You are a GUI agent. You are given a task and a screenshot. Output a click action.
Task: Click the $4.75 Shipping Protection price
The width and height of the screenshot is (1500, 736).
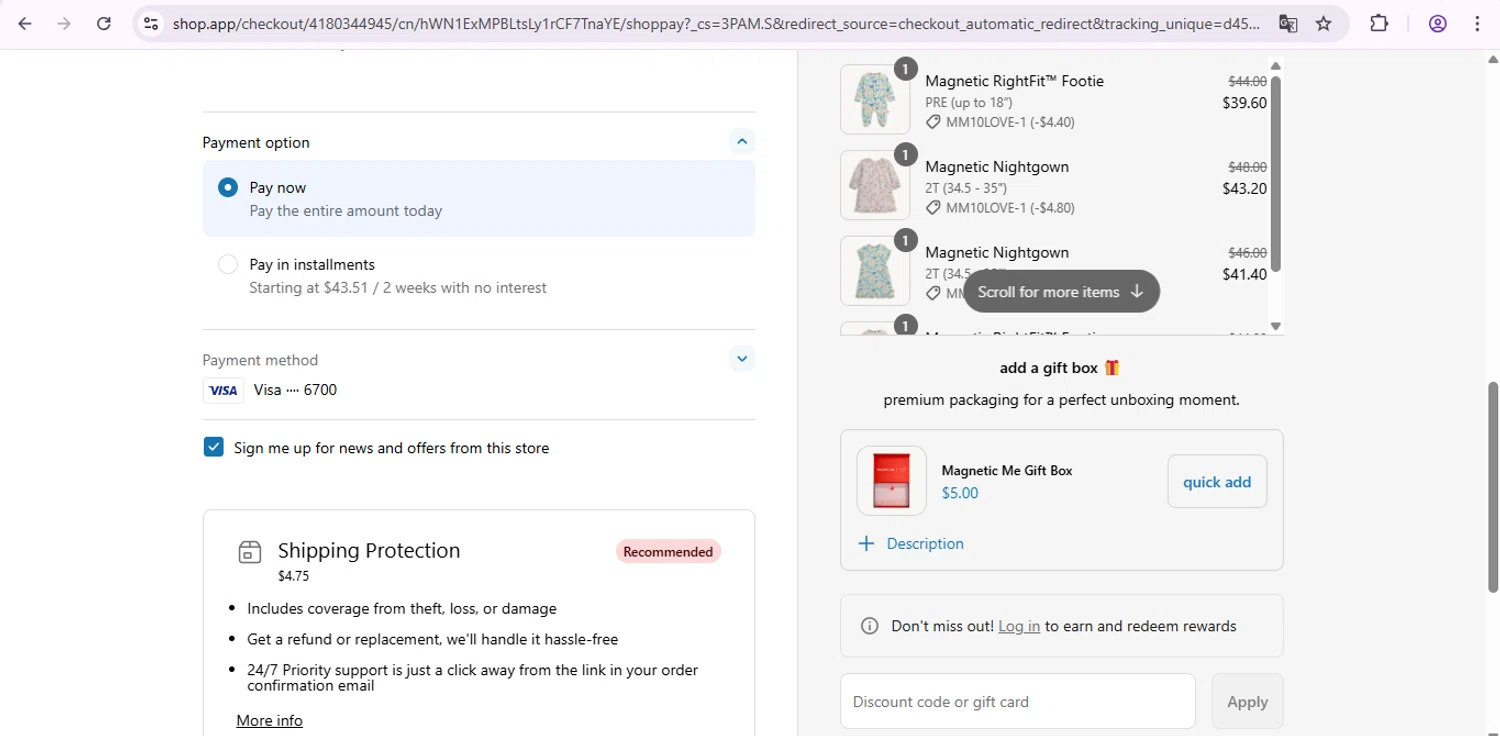point(293,576)
